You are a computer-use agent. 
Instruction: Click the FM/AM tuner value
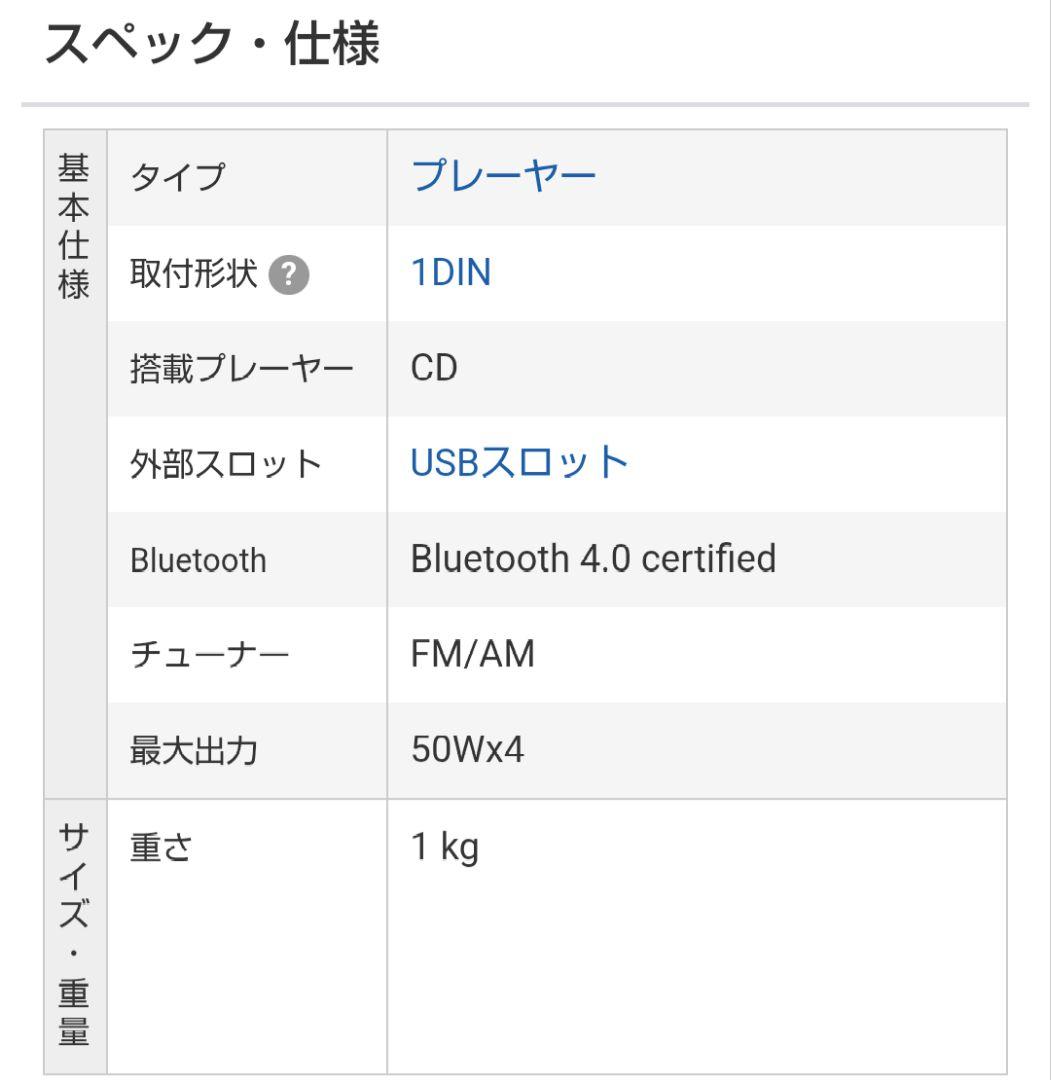coord(473,654)
